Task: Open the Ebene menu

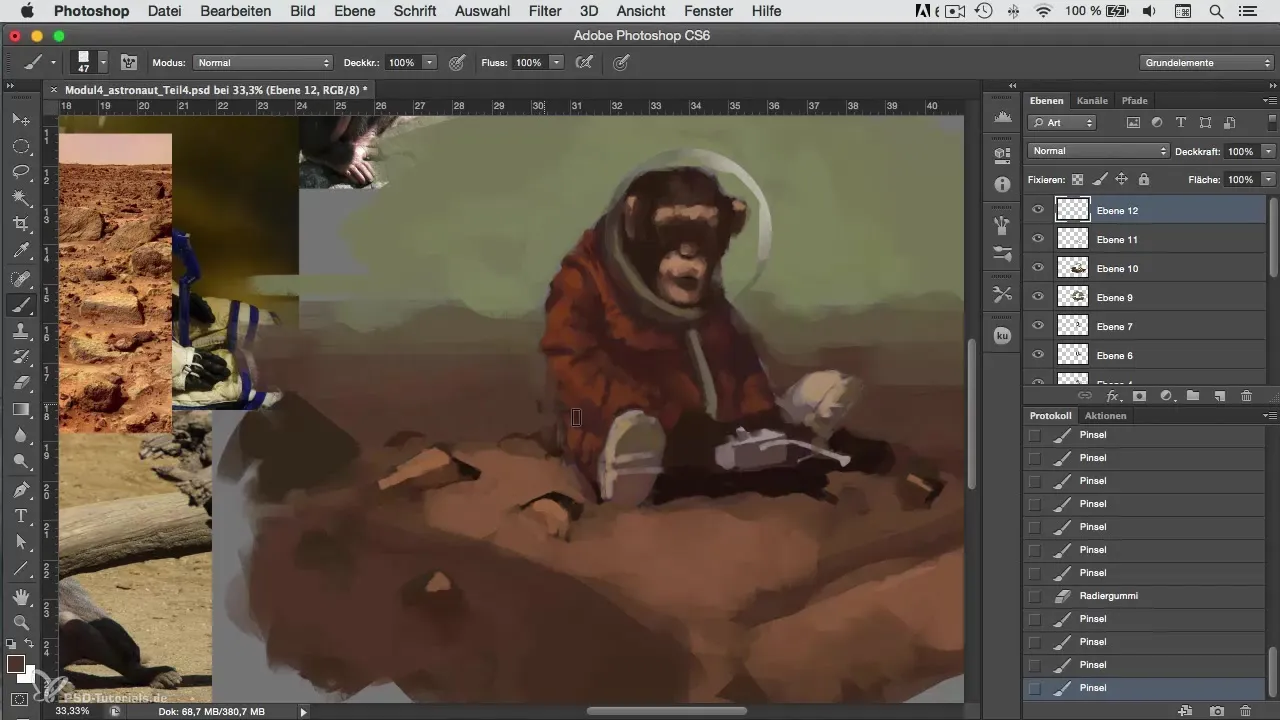Action: click(x=354, y=11)
